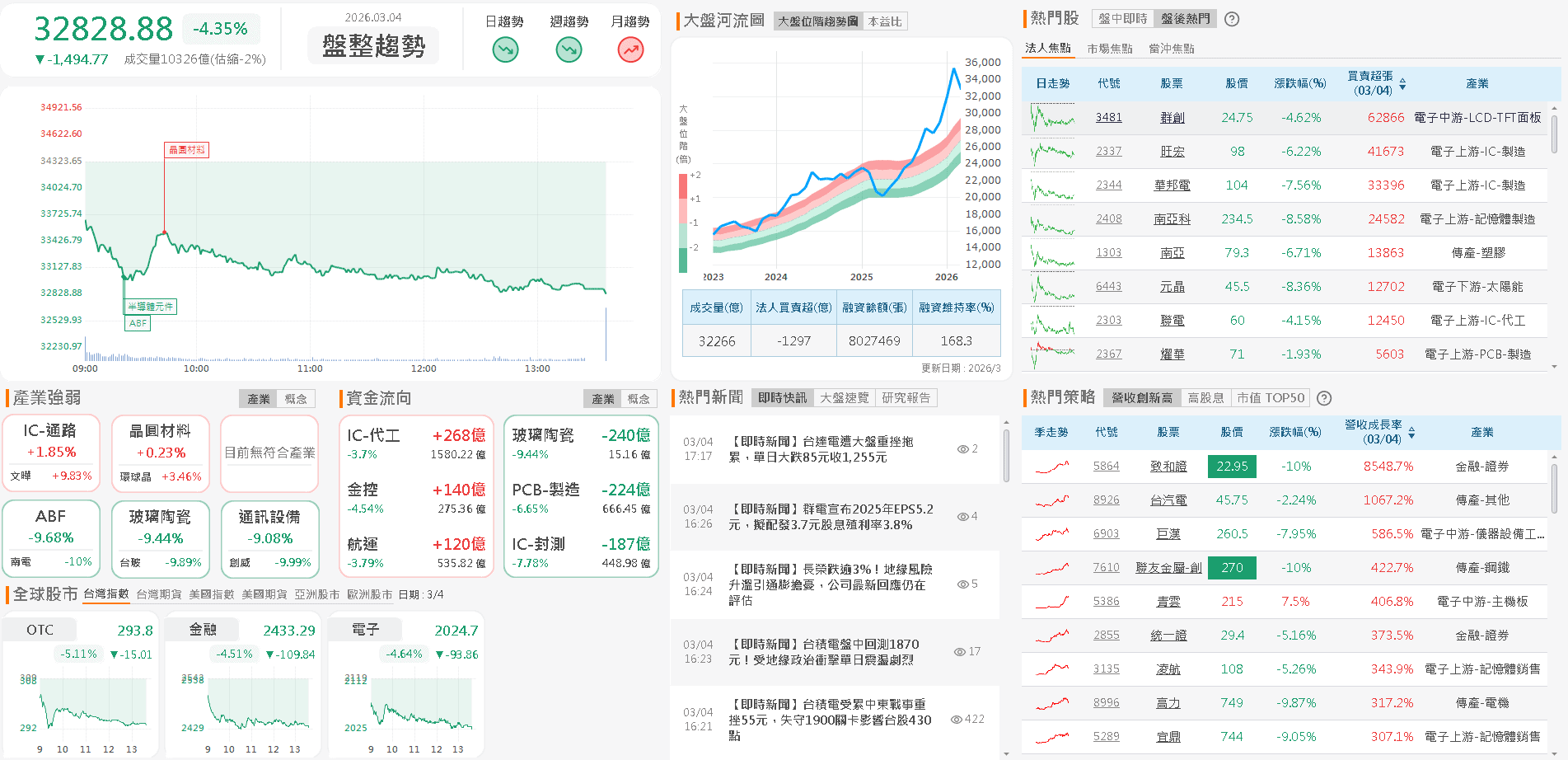The image size is (1568, 760).
Task: Open stock link 台汽電
Action: click(x=1169, y=500)
